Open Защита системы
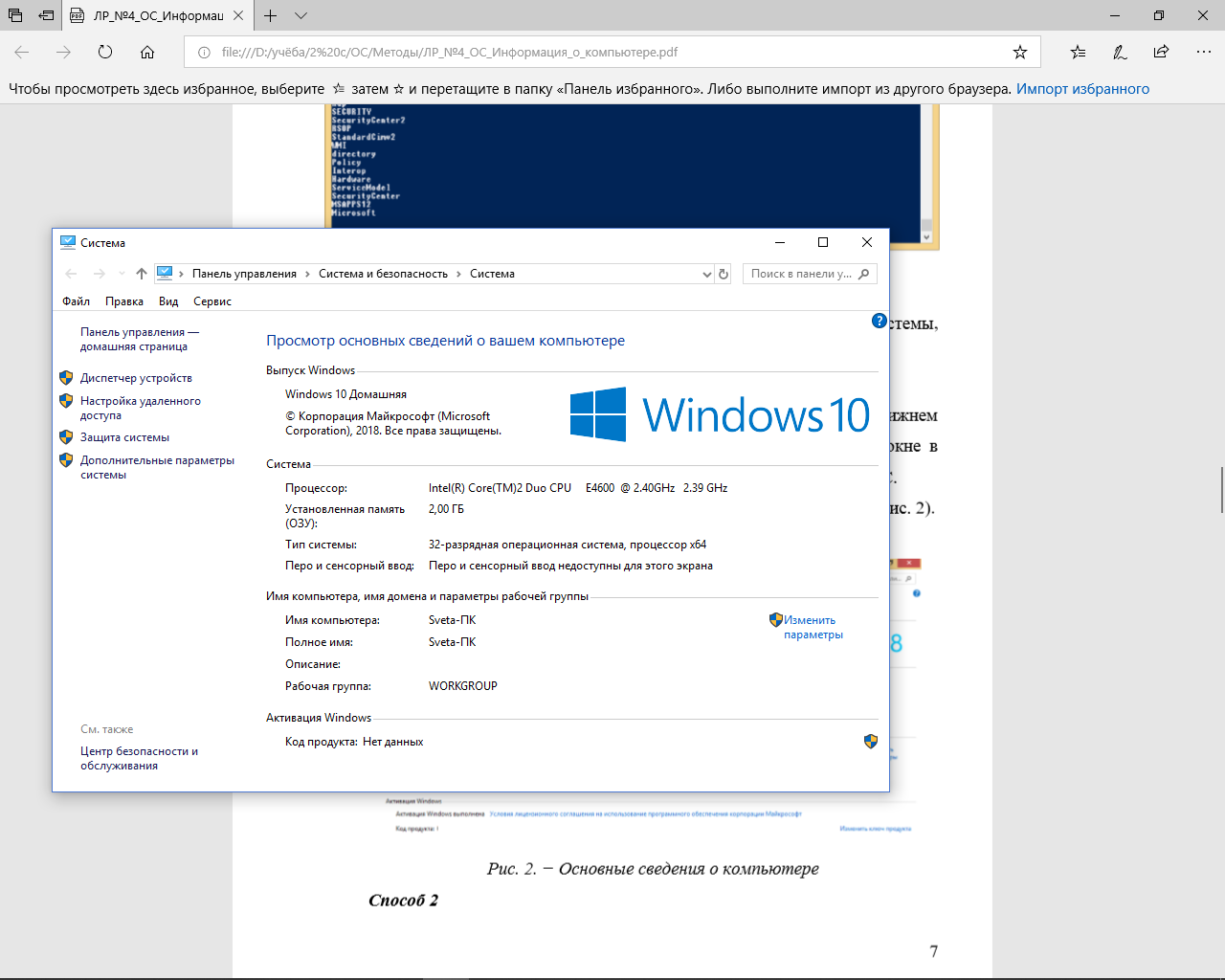 click(124, 437)
